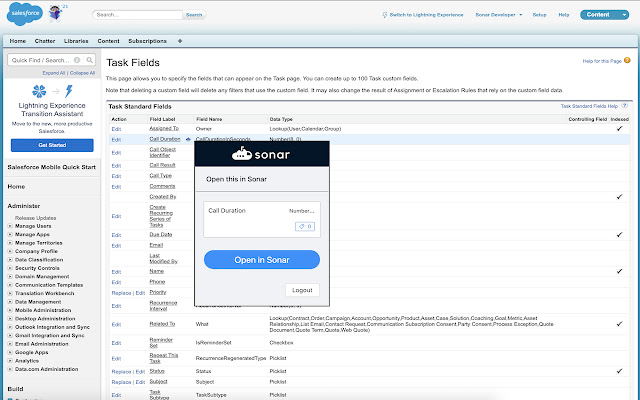Click the IsReminderSet field name cell
Viewport: 640px width, 400px height.
(x=213, y=343)
